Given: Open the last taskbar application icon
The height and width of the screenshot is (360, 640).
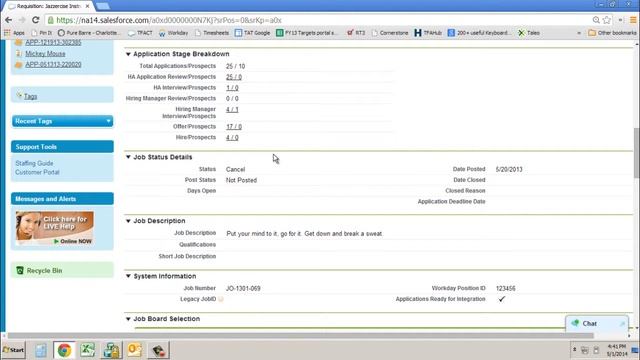Looking at the screenshot, I should [x=158, y=350].
